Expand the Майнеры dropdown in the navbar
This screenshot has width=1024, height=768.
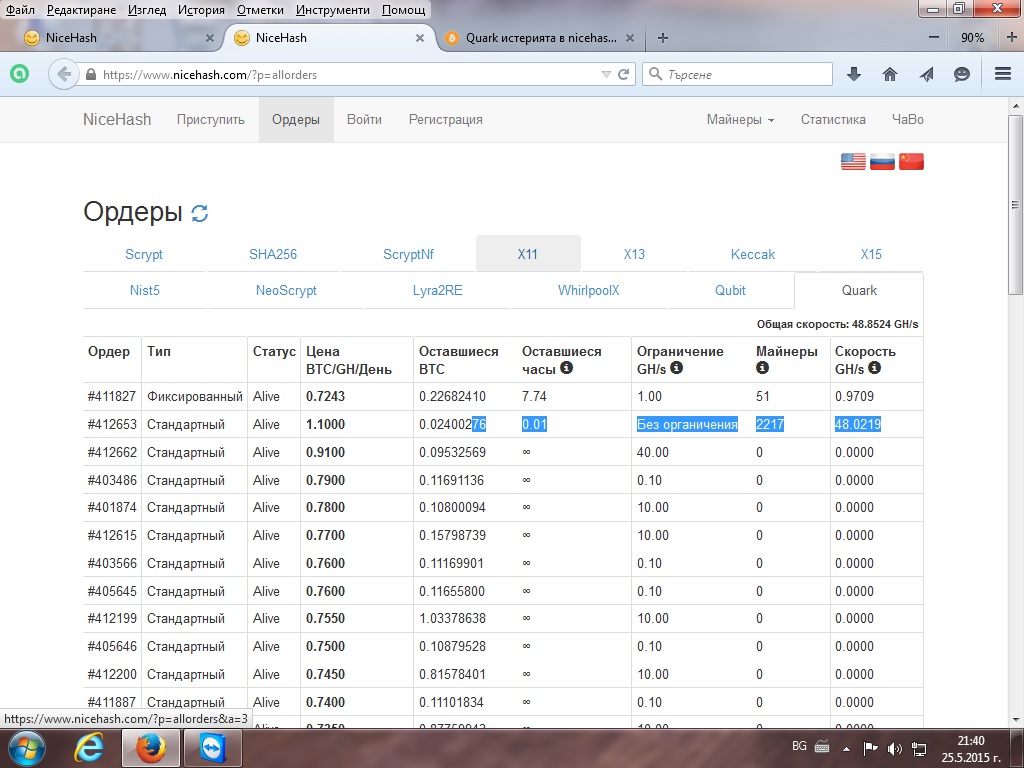point(740,120)
